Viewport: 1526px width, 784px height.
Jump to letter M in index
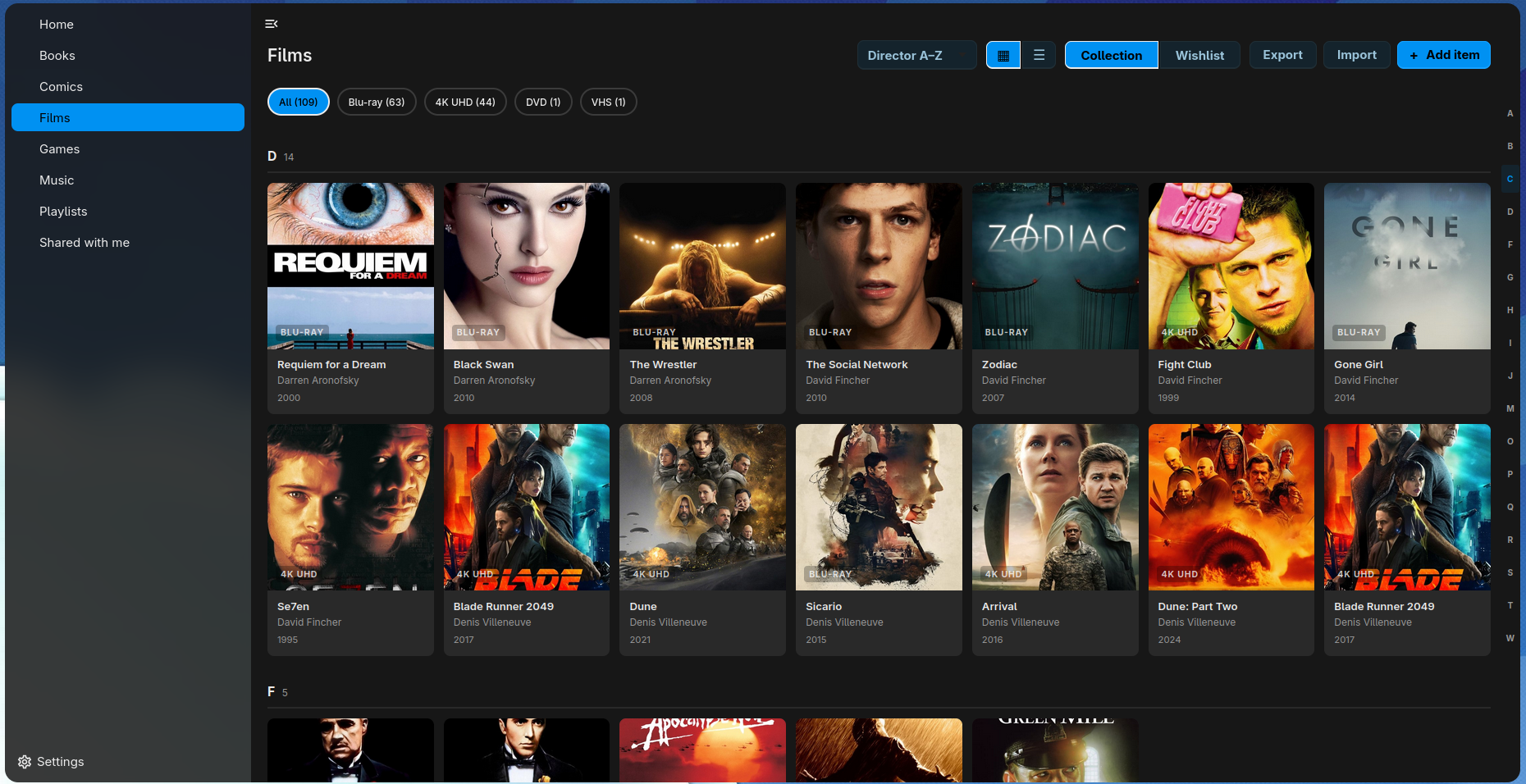point(1510,408)
